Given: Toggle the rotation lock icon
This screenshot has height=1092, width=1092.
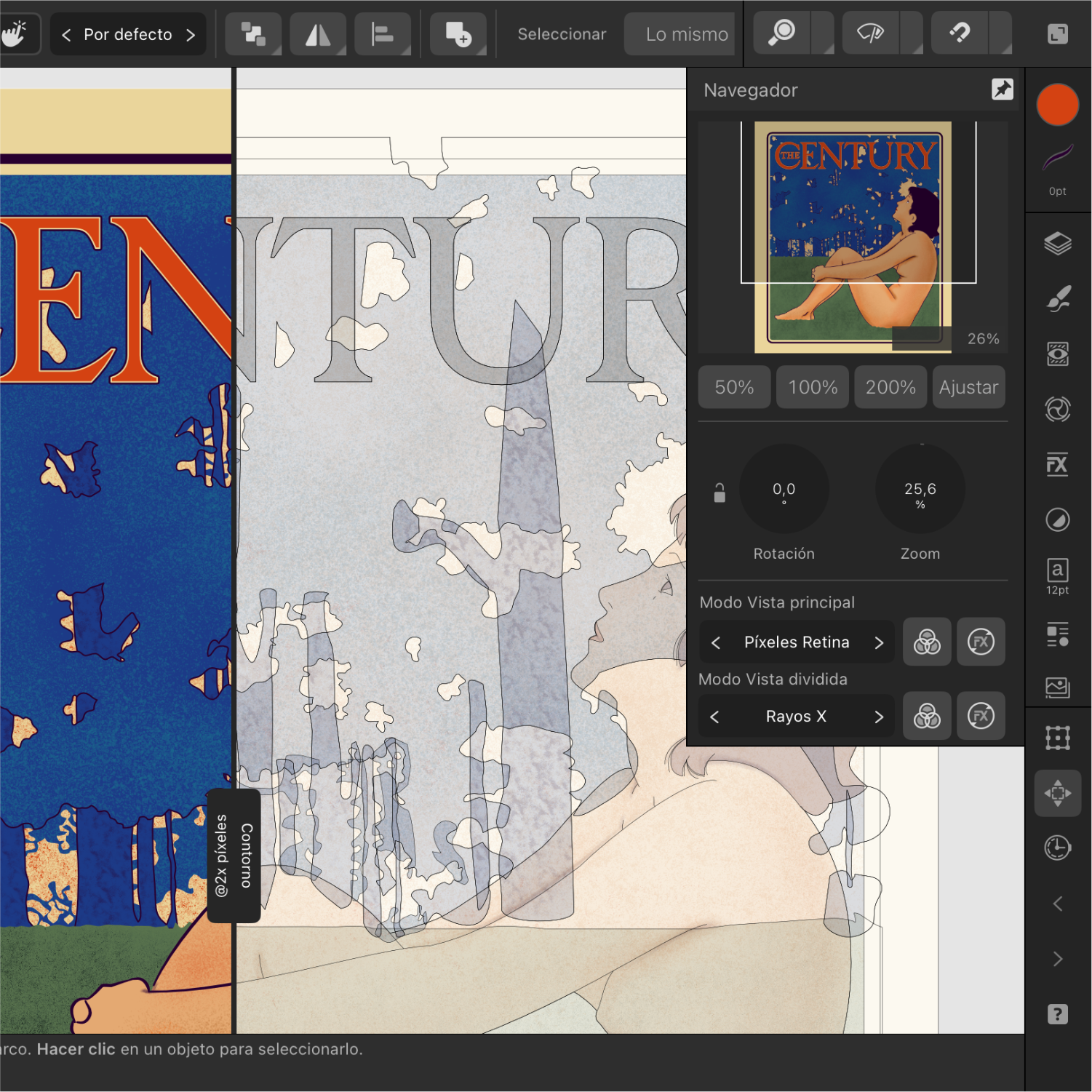Looking at the screenshot, I should [720, 493].
